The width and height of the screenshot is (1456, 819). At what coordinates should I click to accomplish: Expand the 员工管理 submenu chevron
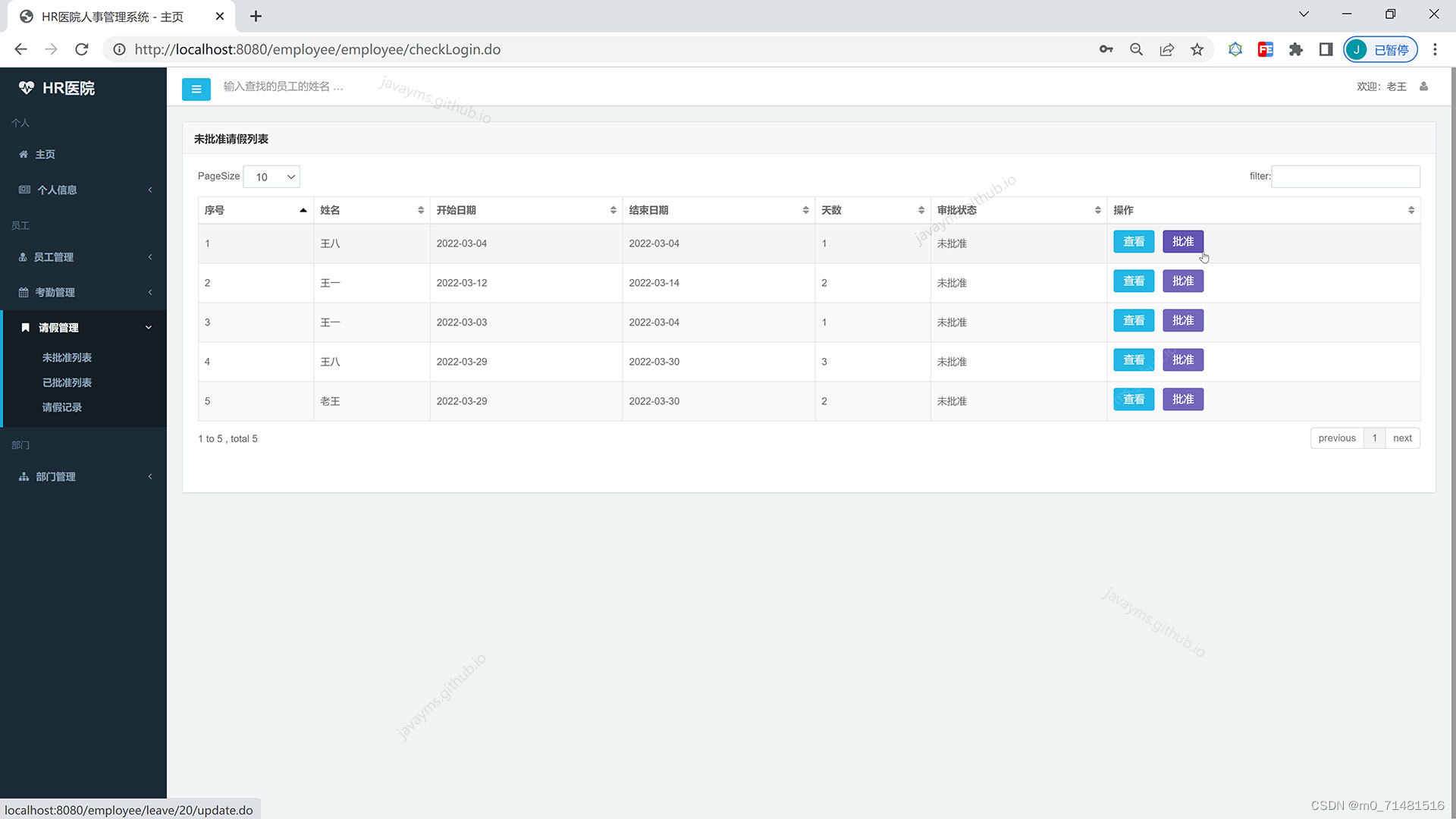tap(149, 257)
